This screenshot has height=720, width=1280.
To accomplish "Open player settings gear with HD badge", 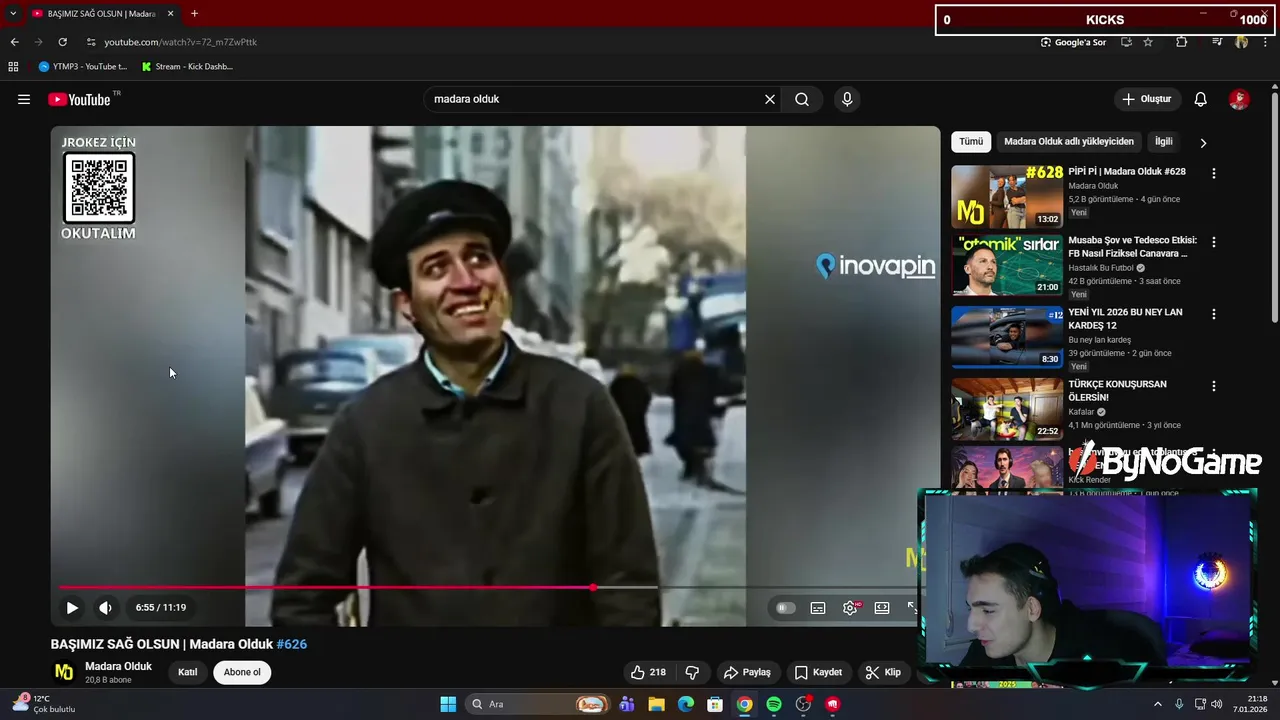I will [x=850, y=607].
